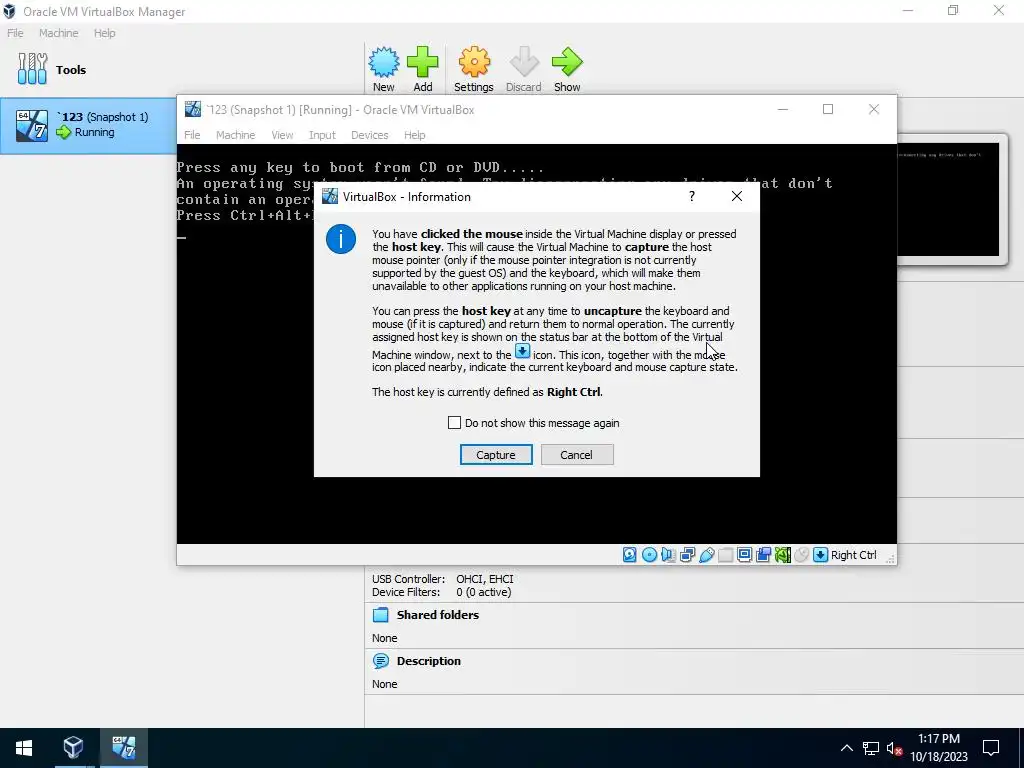Click the Show green arrow icon
This screenshot has height=768, width=1024.
point(567,63)
